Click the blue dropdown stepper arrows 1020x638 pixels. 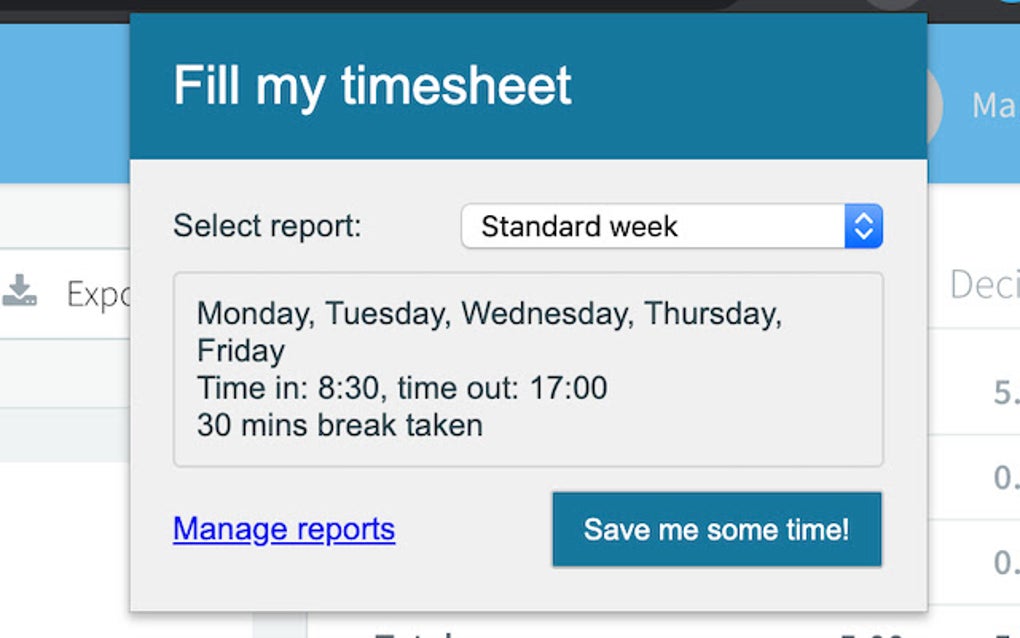click(865, 227)
